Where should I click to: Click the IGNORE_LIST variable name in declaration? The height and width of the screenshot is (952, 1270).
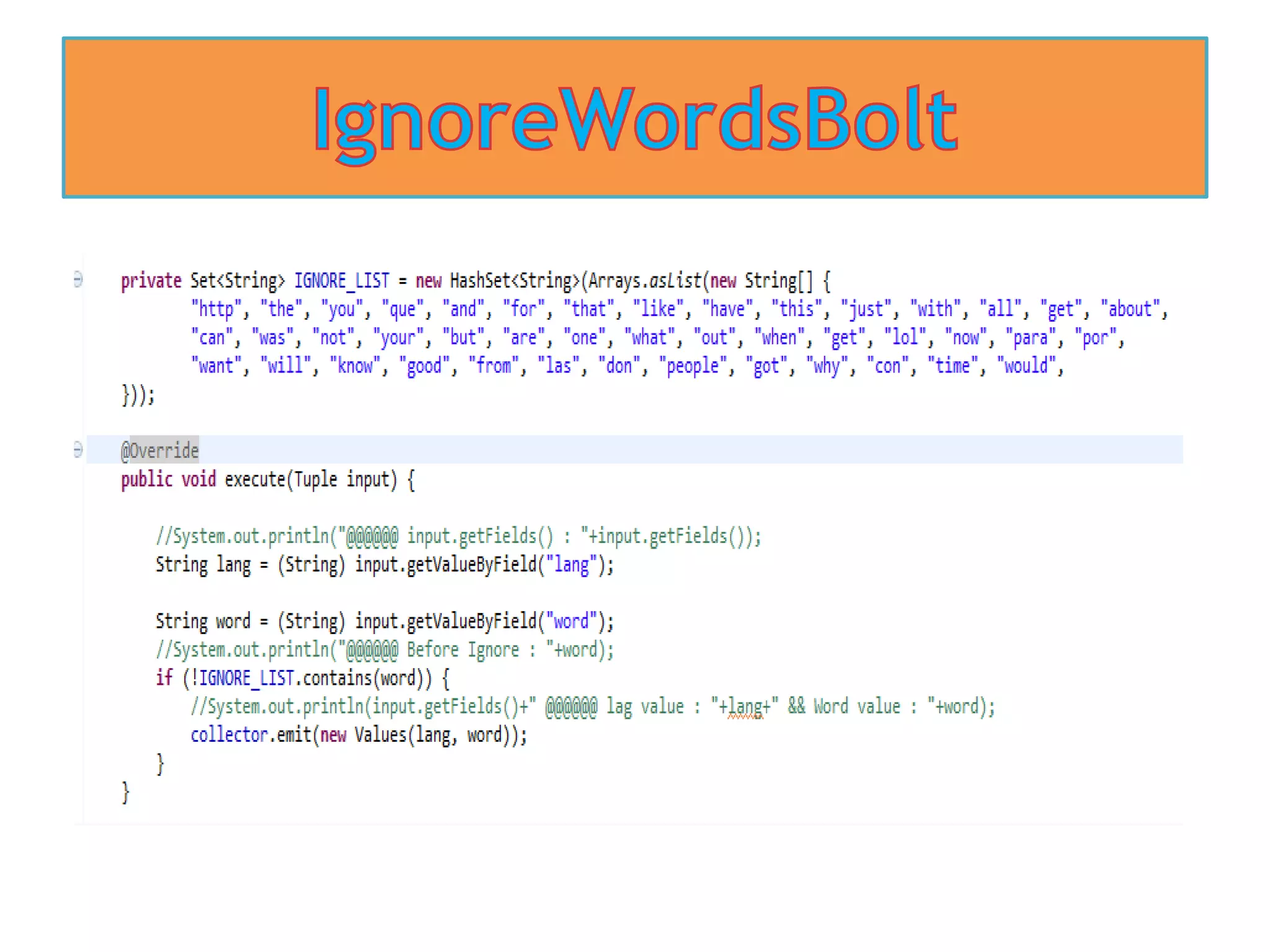[x=342, y=281]
